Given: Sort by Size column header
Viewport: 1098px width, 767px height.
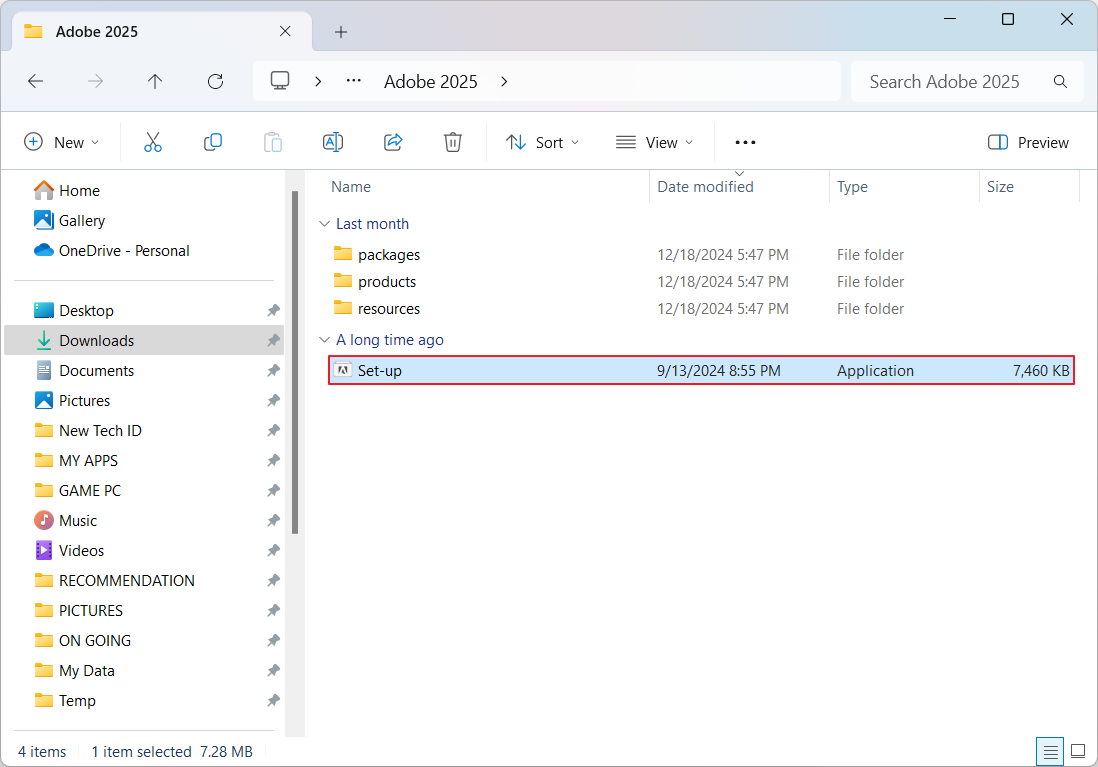Looking at the screenshot, I should pos(1000,187).
